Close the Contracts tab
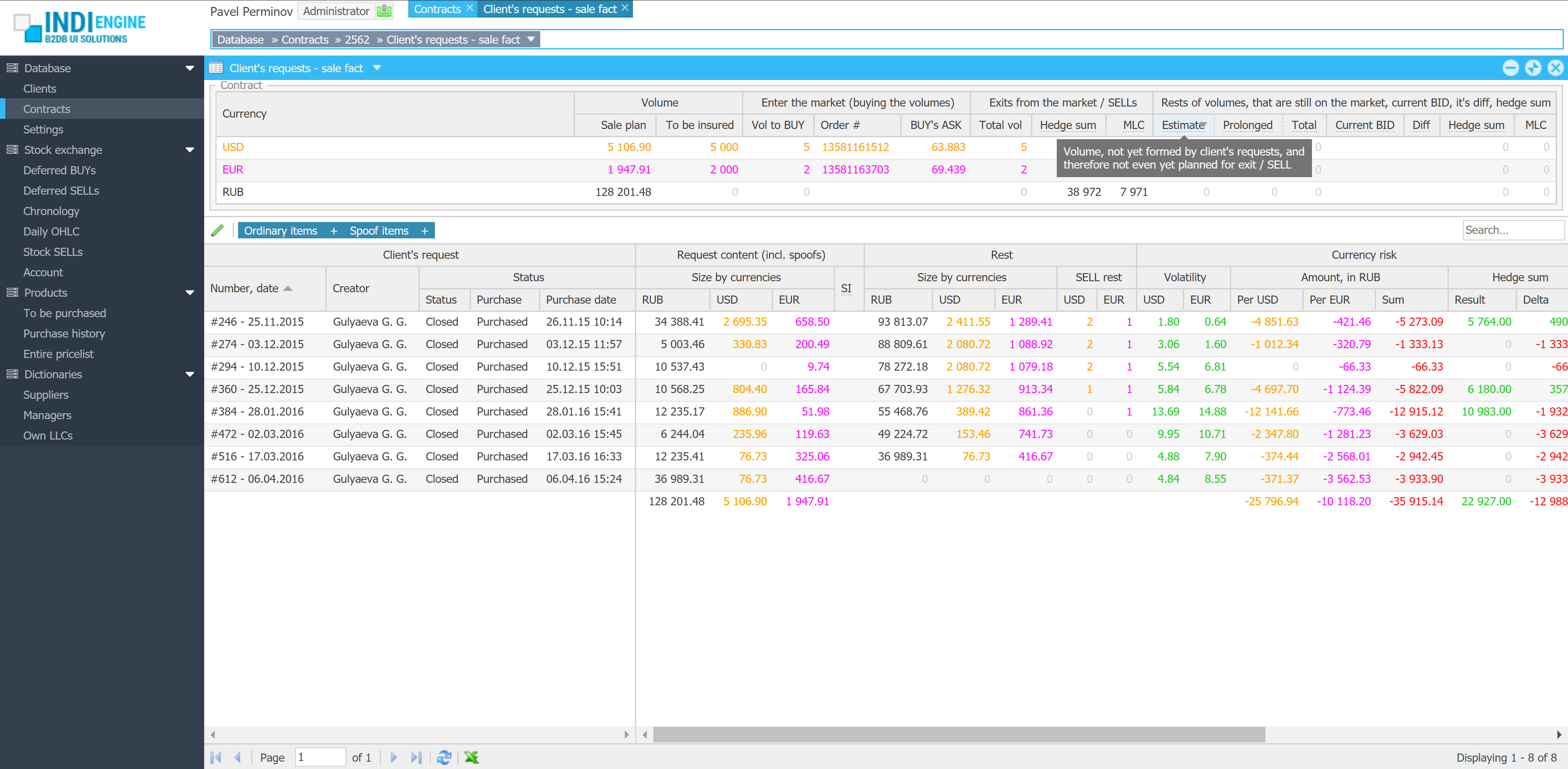This screenshot has height=769, width=1568. (x=469, y=9)
